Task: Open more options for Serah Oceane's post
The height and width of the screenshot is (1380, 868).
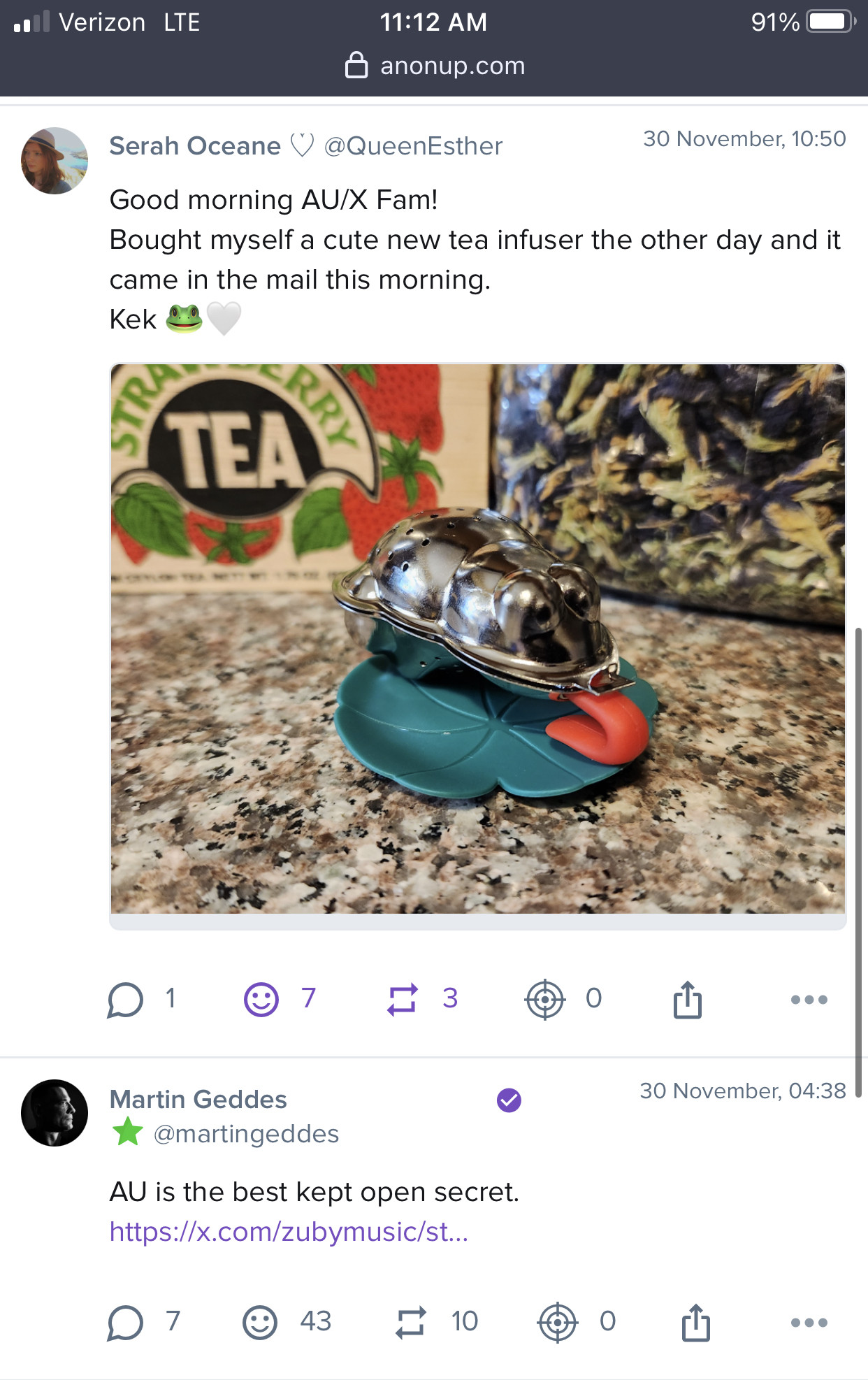Action: (809, 1000)
